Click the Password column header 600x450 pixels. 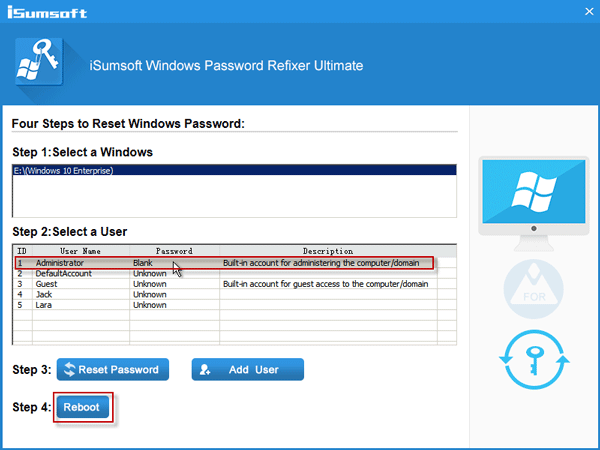(174, 251)
